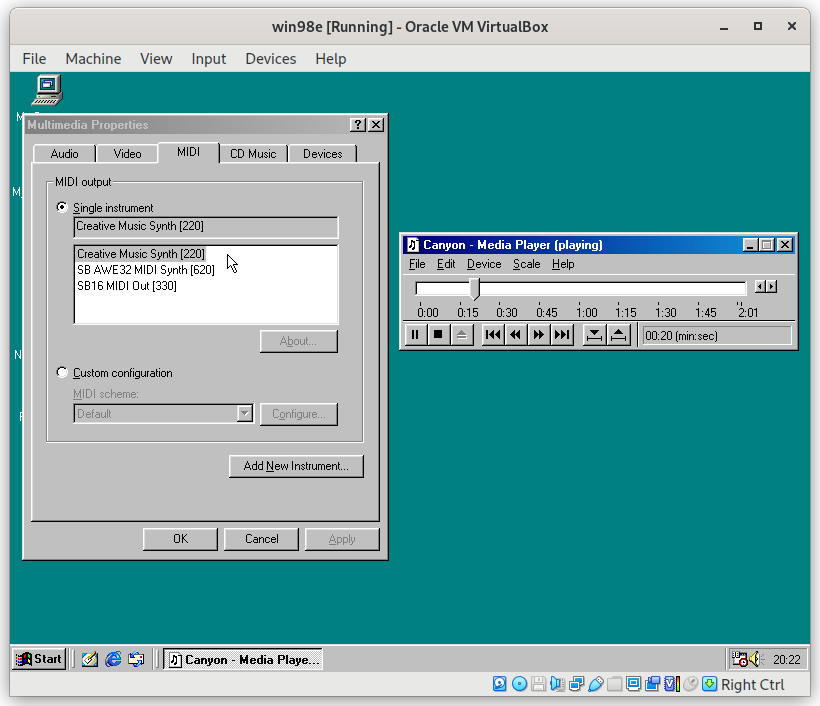Click the scroll backward arrow beside the Media Player trackbar
Image resolution: width=820 pixels, height=706 pixels.
[760, 287]
